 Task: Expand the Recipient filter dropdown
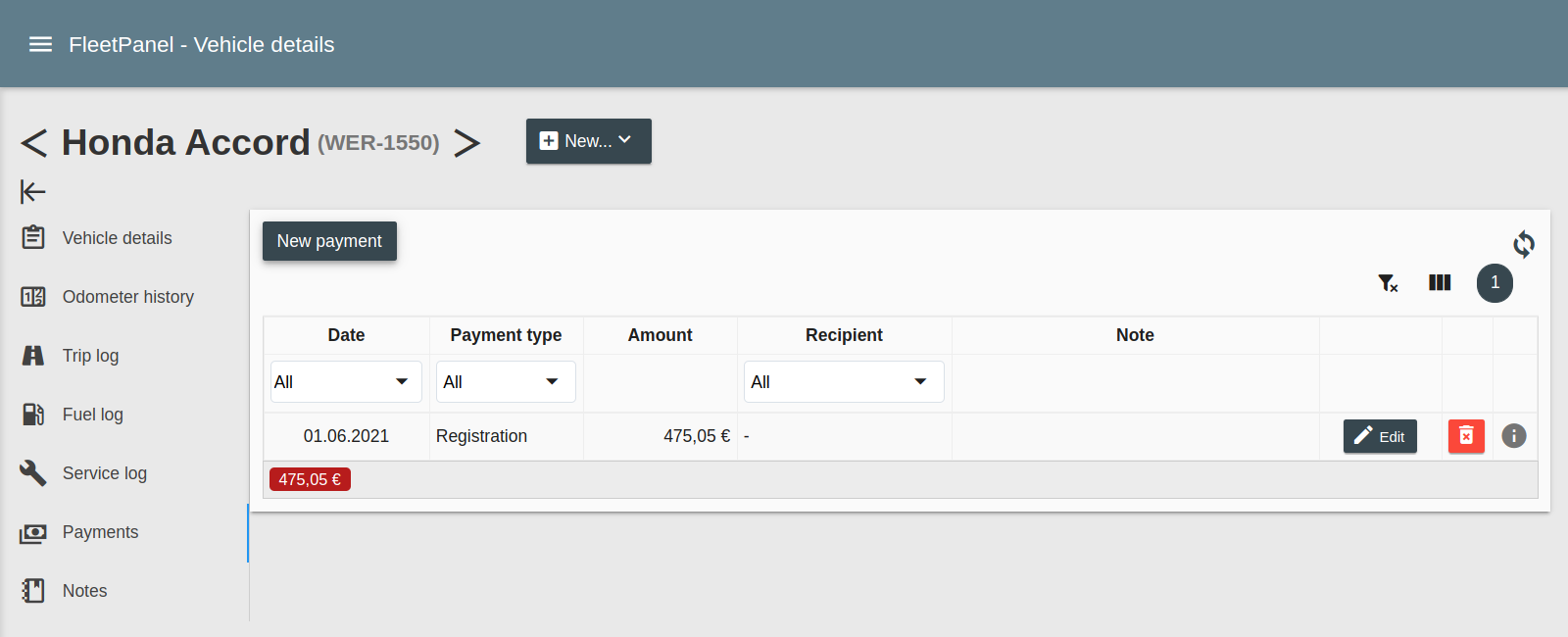click(x=844, y=382)
